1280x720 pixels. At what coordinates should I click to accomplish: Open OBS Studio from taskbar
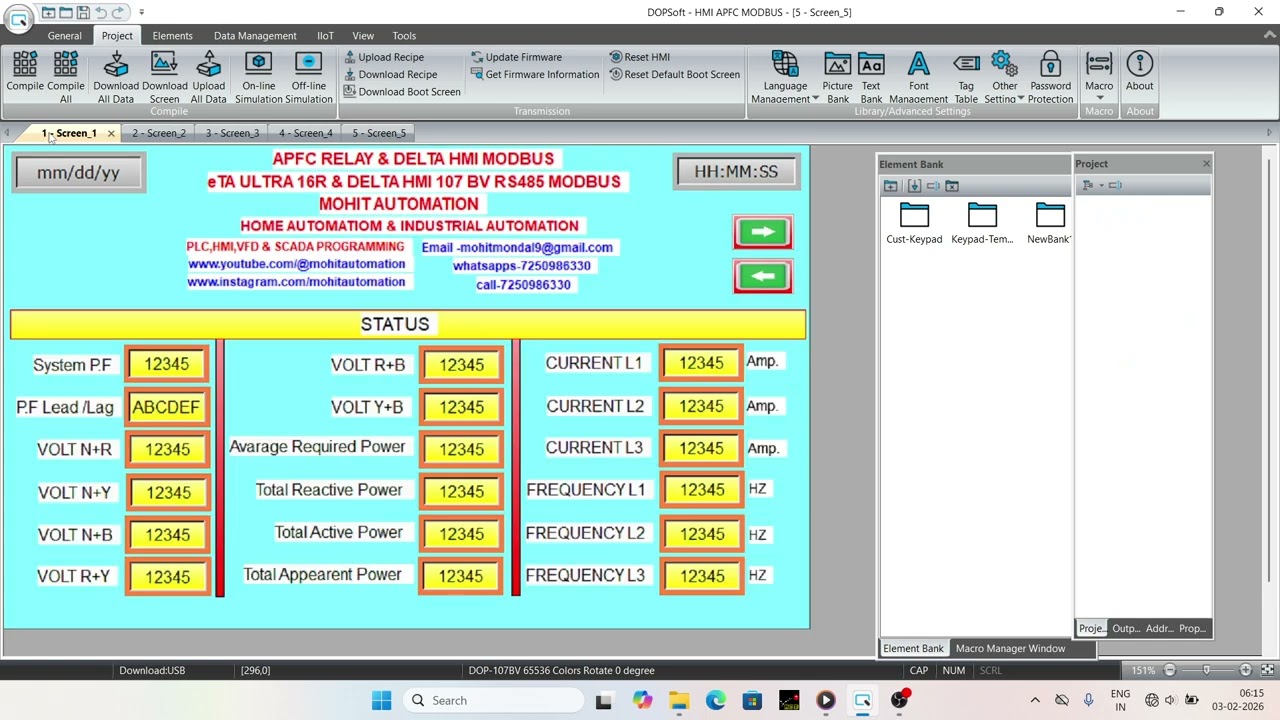899,700
